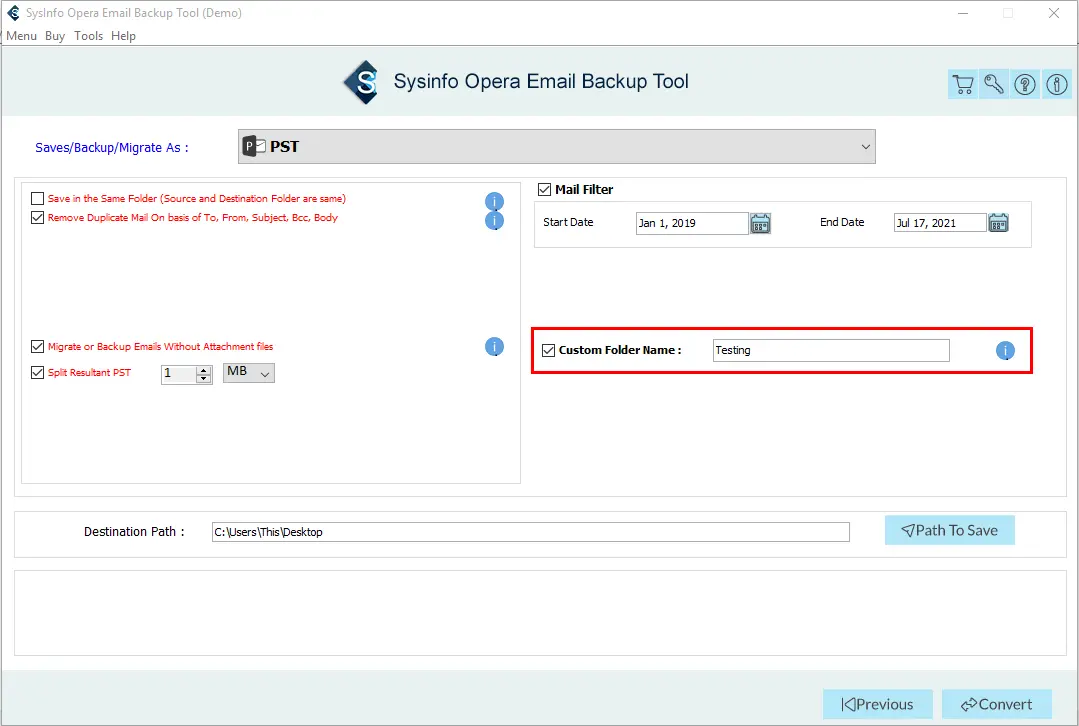
Task: Click info icon for Without Attachment option
Action: tap(494, 347)
